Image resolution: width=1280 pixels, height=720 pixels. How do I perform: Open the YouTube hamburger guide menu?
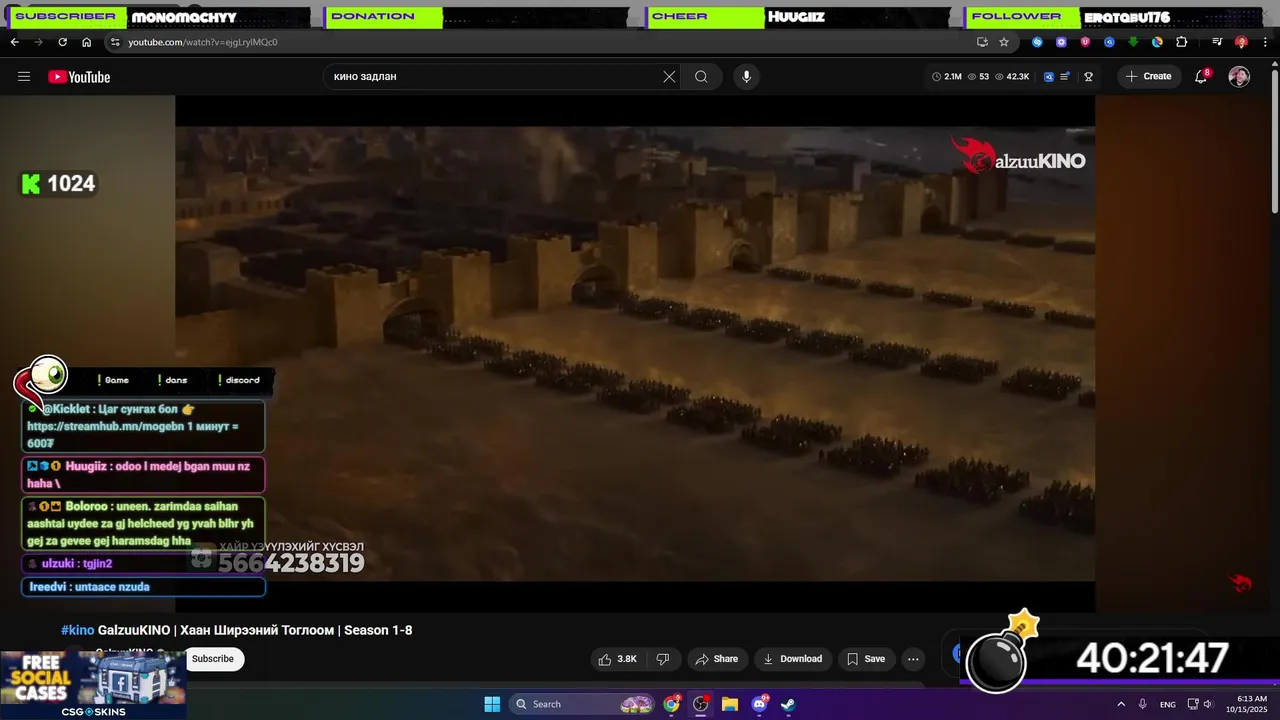pos(24,77)
